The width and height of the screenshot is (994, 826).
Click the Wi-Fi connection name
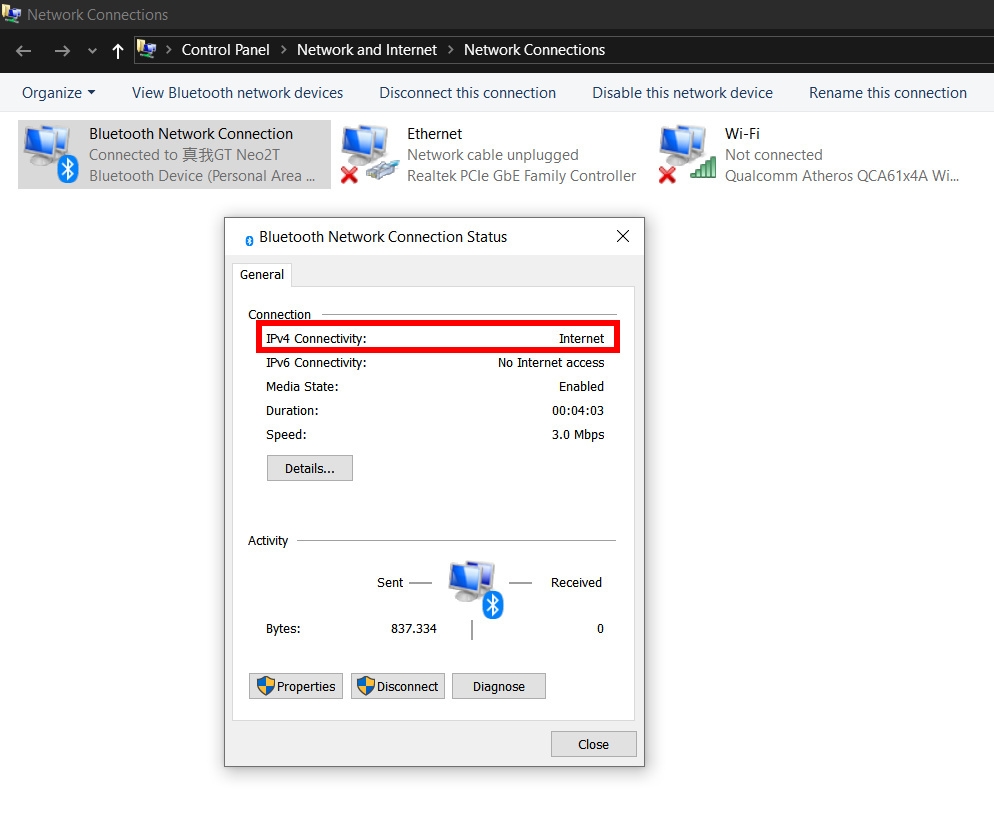(742, 134)
